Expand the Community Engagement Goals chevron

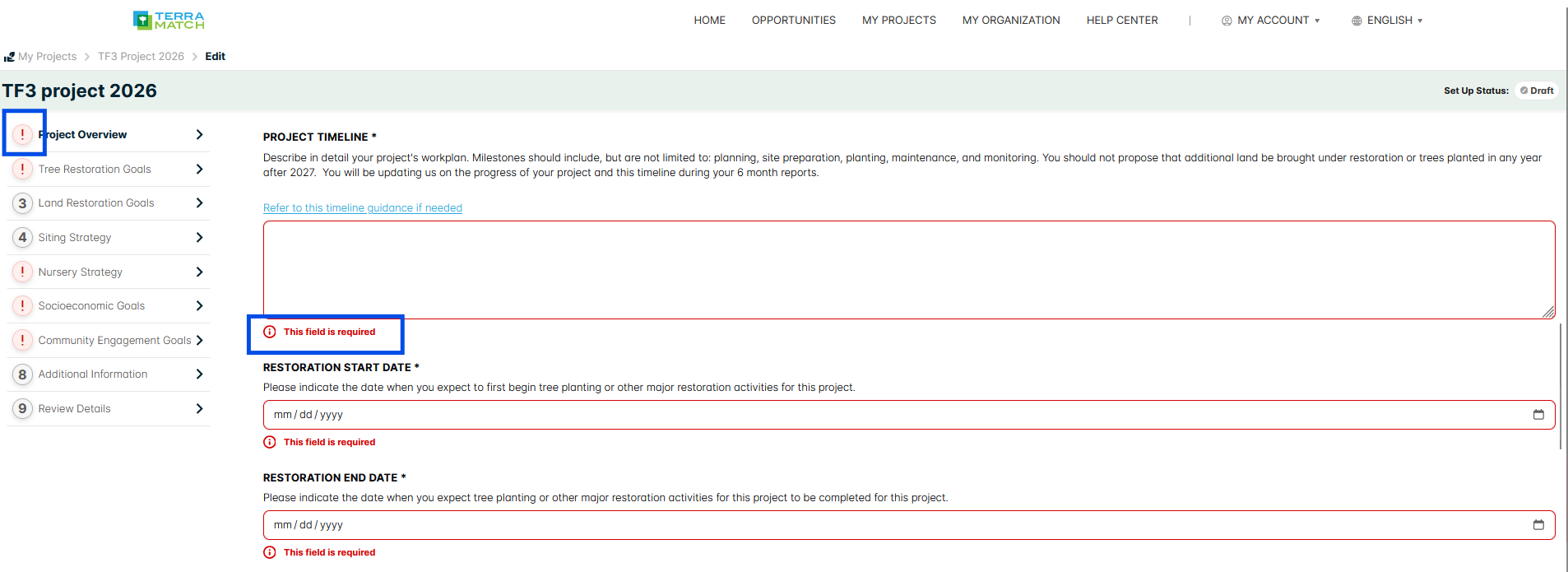199,340
